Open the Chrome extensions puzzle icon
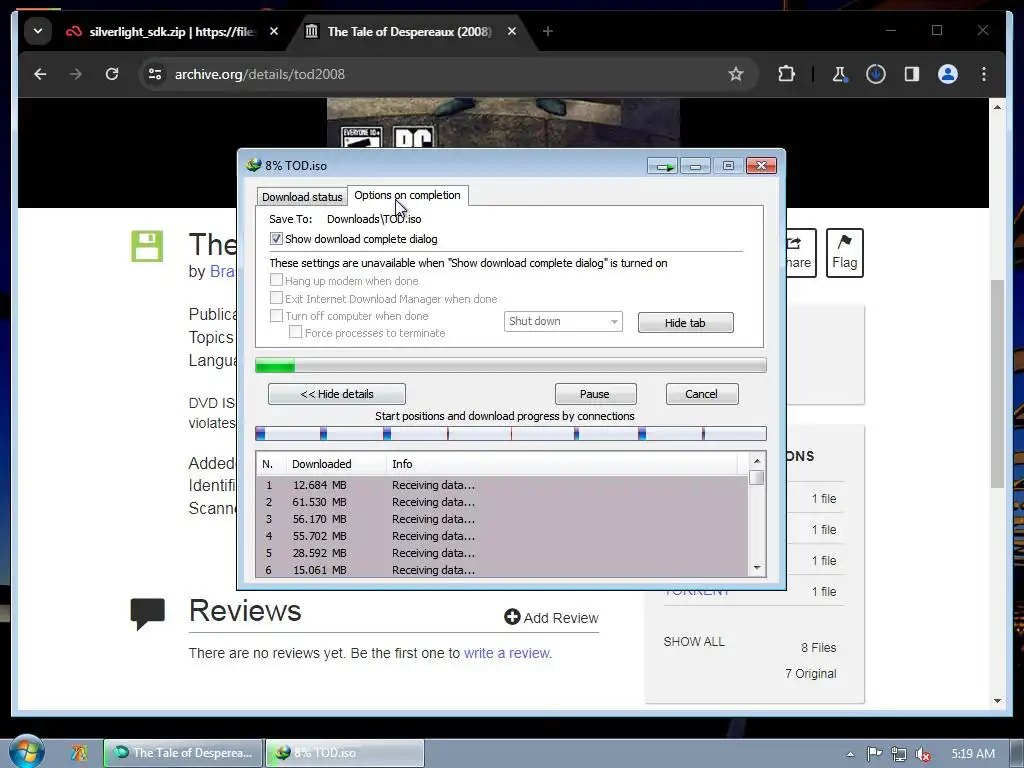 786,74
